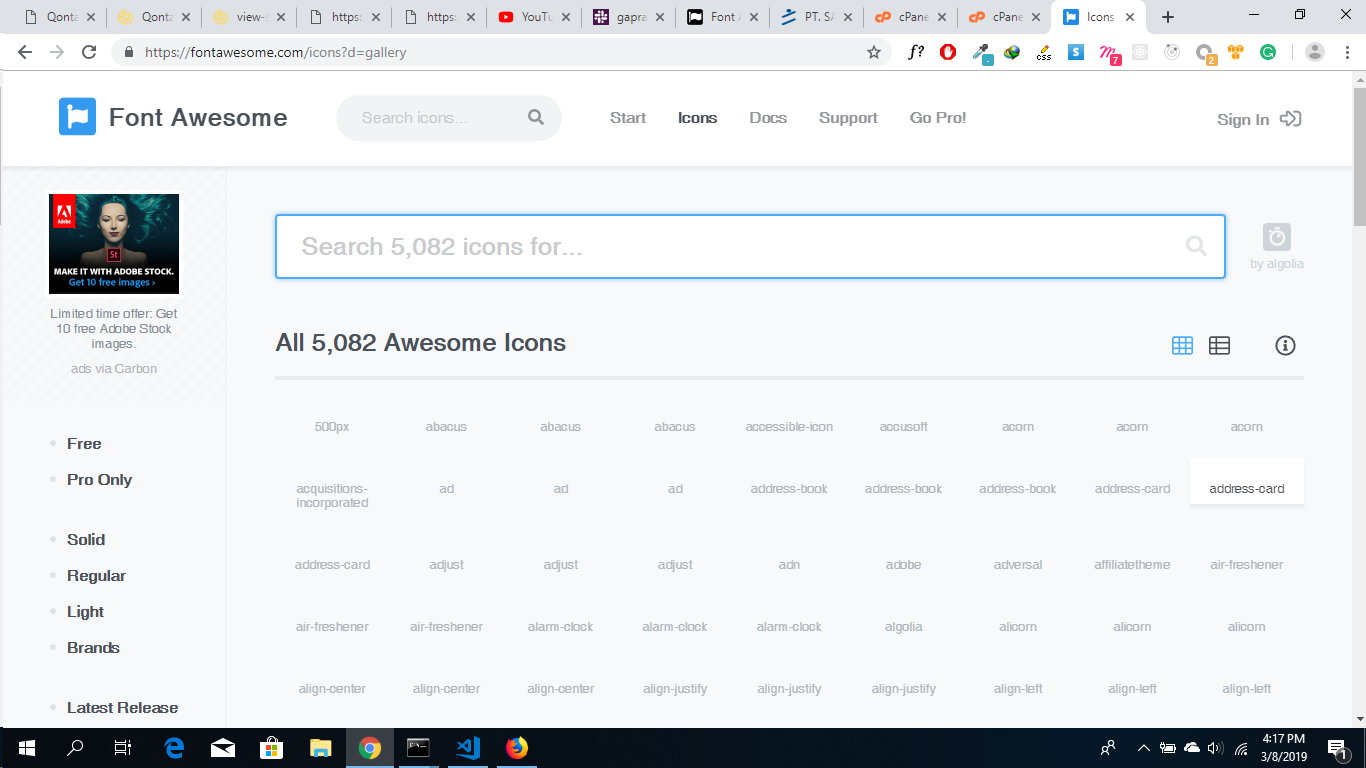Enable the Solid style filter

86,539
